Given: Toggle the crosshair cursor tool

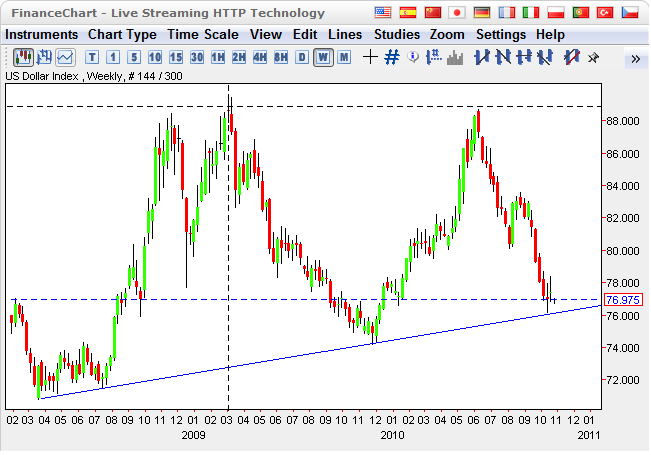Looking at the screenshot, I should tap(370, 57).
